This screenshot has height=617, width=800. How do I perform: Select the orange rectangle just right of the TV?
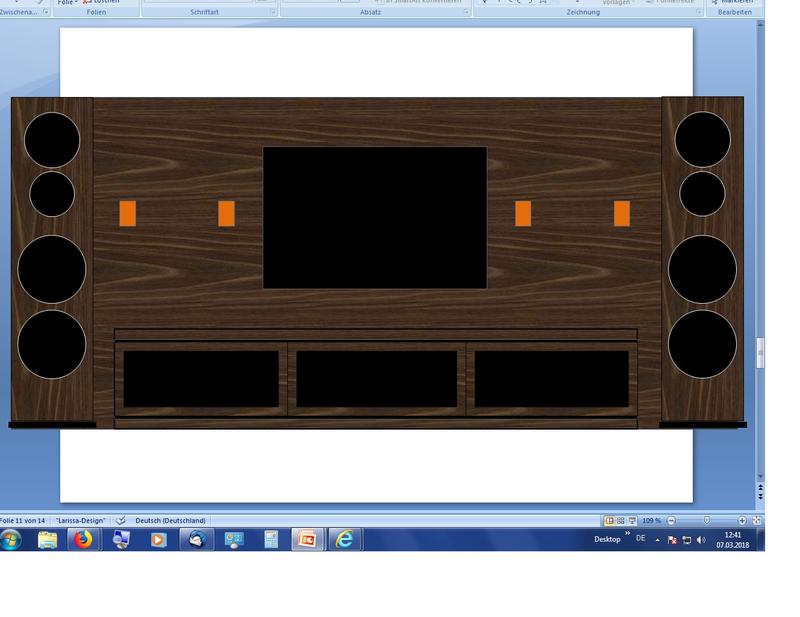click(x=523, y=213)
